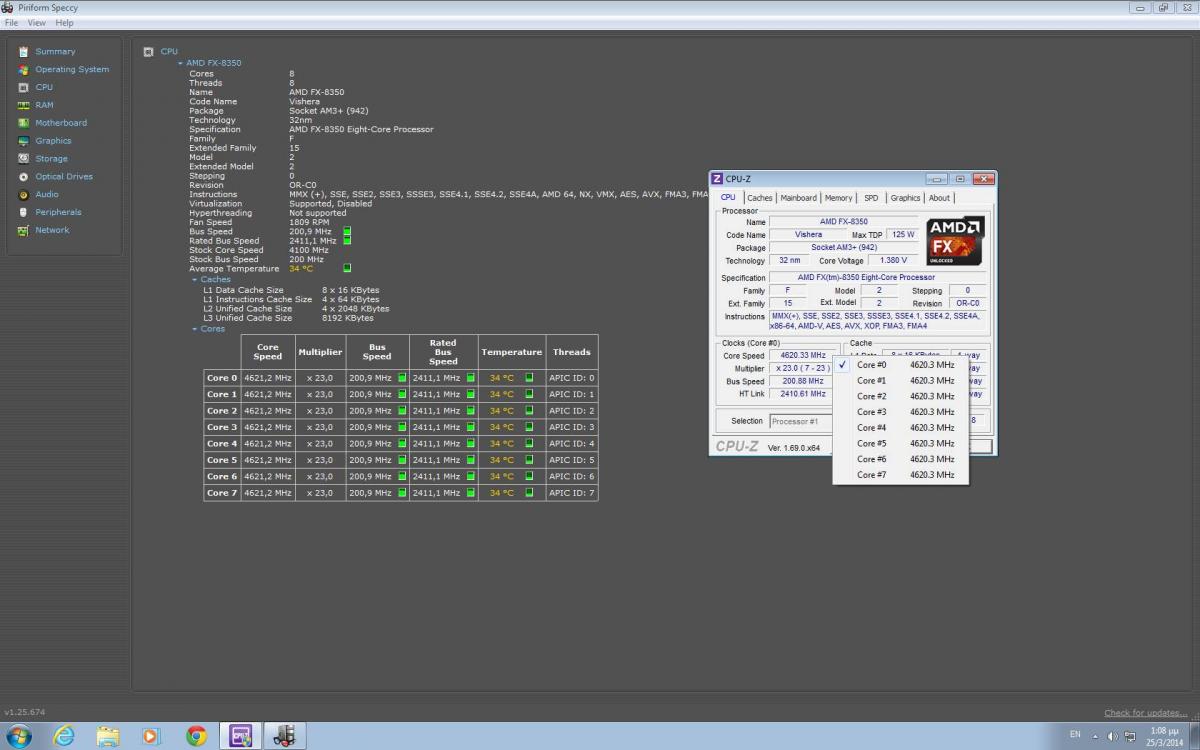
Task: Go to the Optical Drives section
Action: pos(64,177)
